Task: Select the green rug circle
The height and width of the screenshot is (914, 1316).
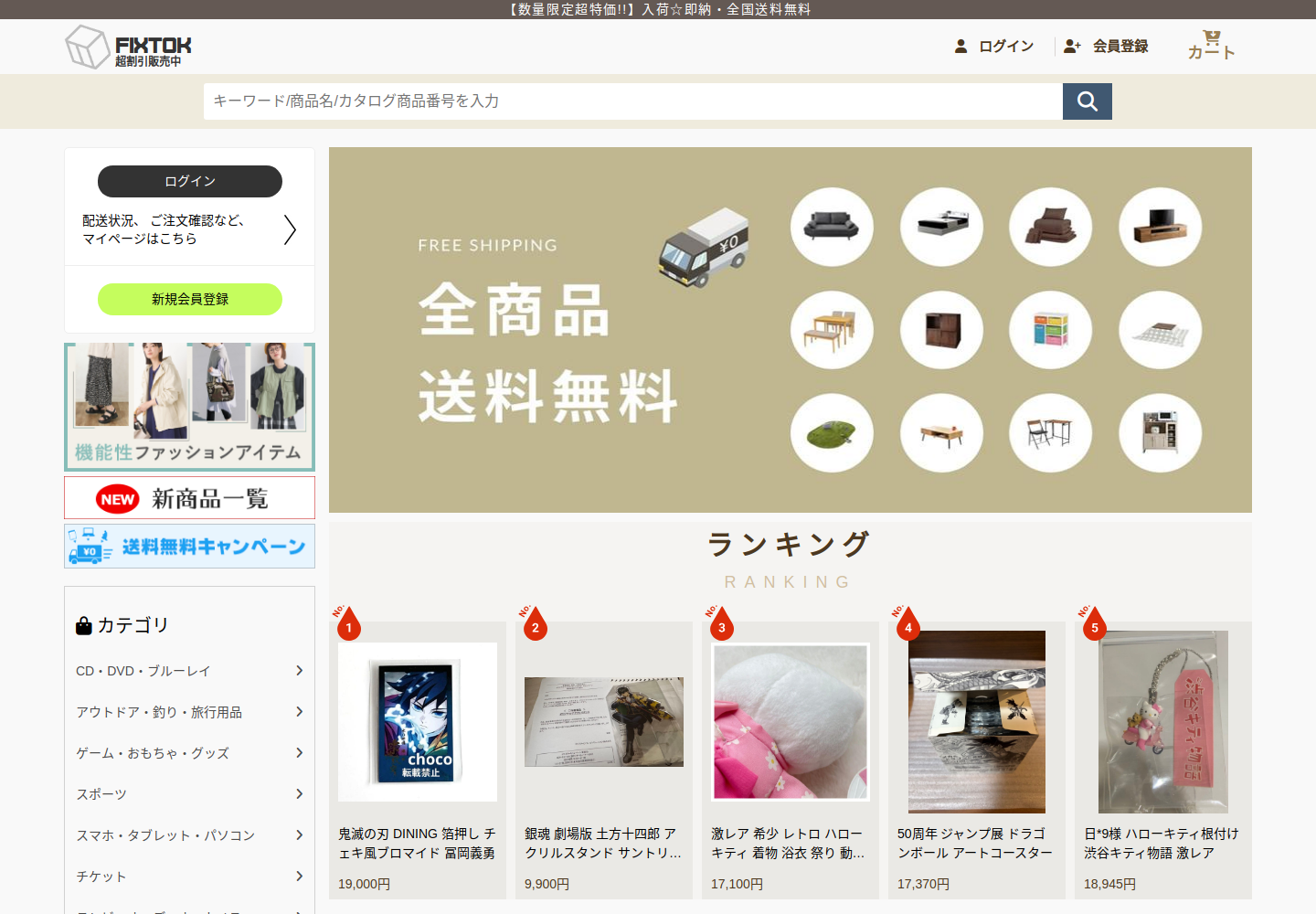Action: tap(832, 433)
